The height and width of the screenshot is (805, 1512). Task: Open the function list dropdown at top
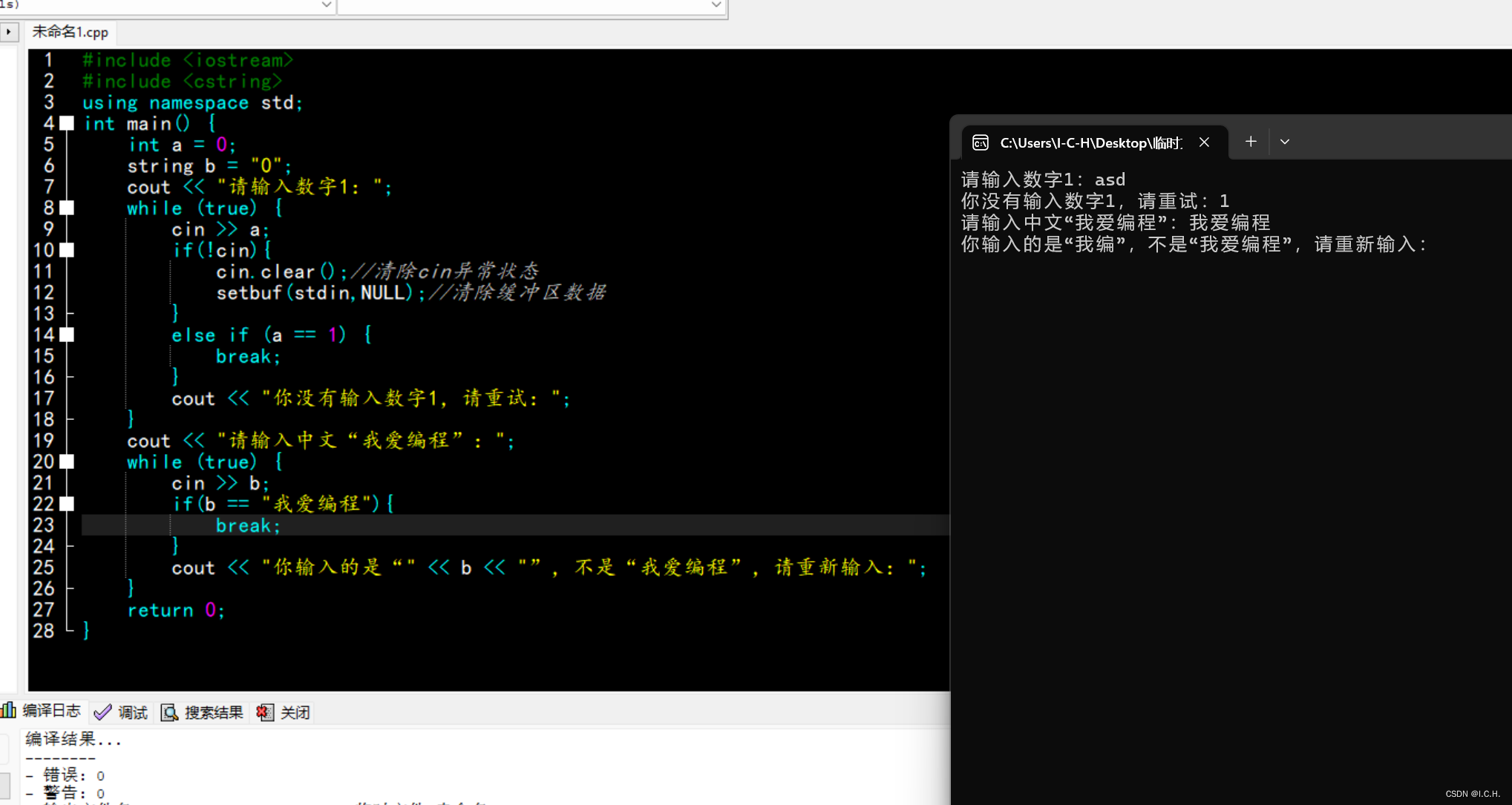pyautogui.click(x=715, y=5)
